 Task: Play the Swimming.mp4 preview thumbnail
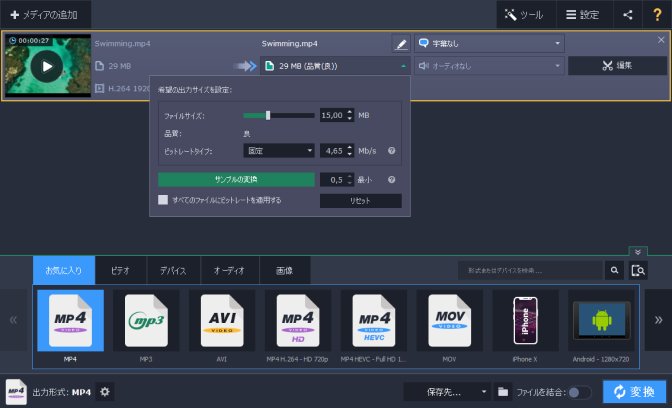click(x=47, y=66)
